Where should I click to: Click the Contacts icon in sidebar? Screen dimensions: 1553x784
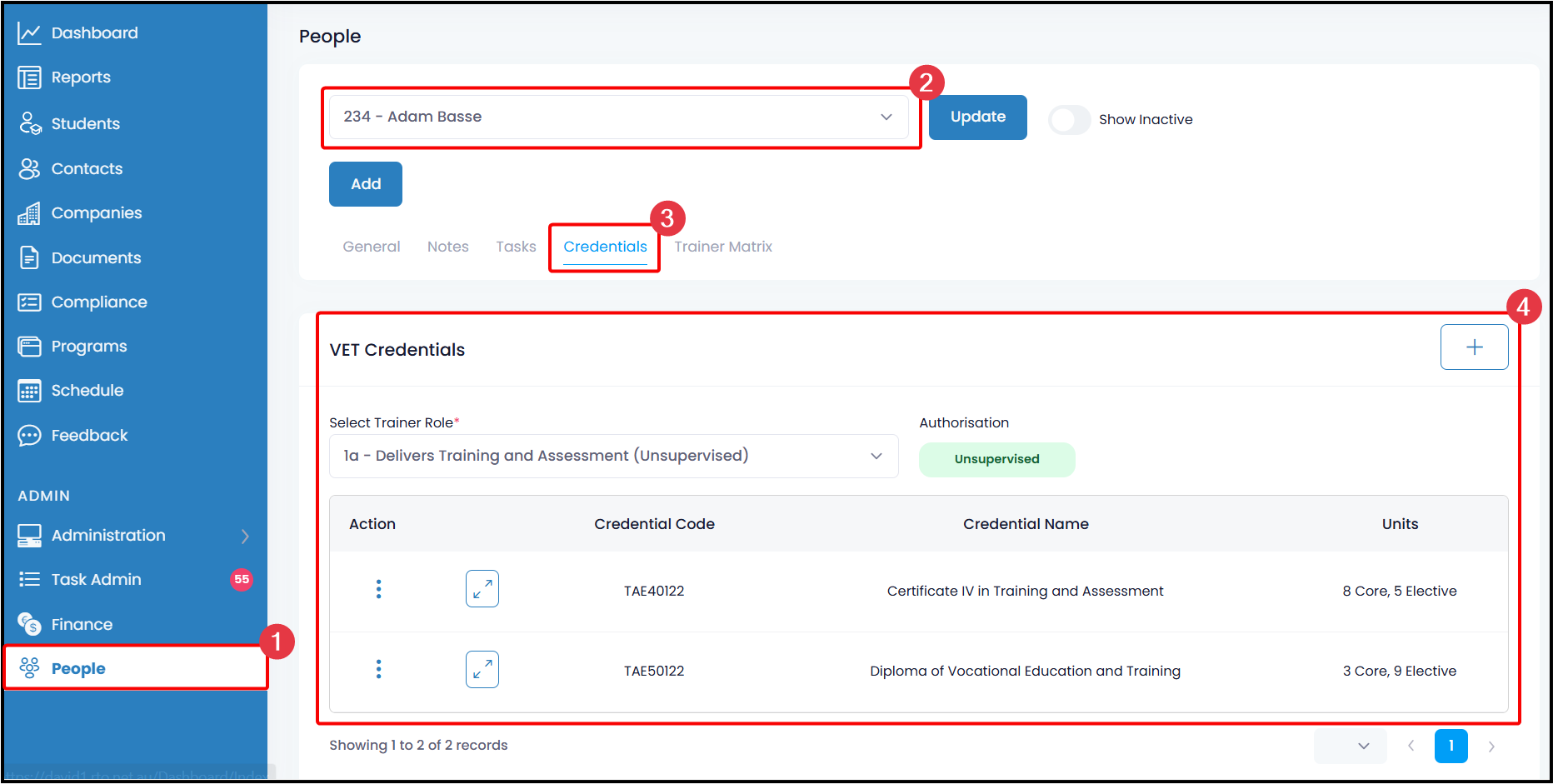(x=29, y=168)
